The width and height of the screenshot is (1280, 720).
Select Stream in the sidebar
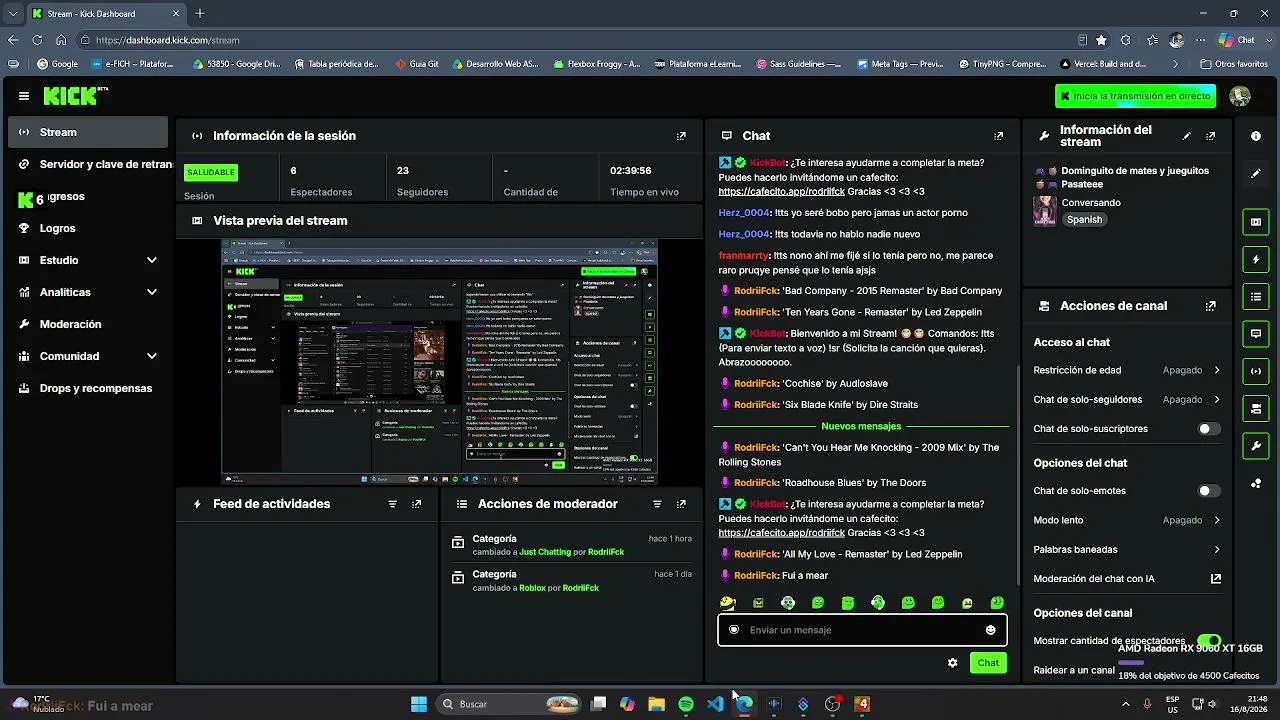tap(88, 132)
